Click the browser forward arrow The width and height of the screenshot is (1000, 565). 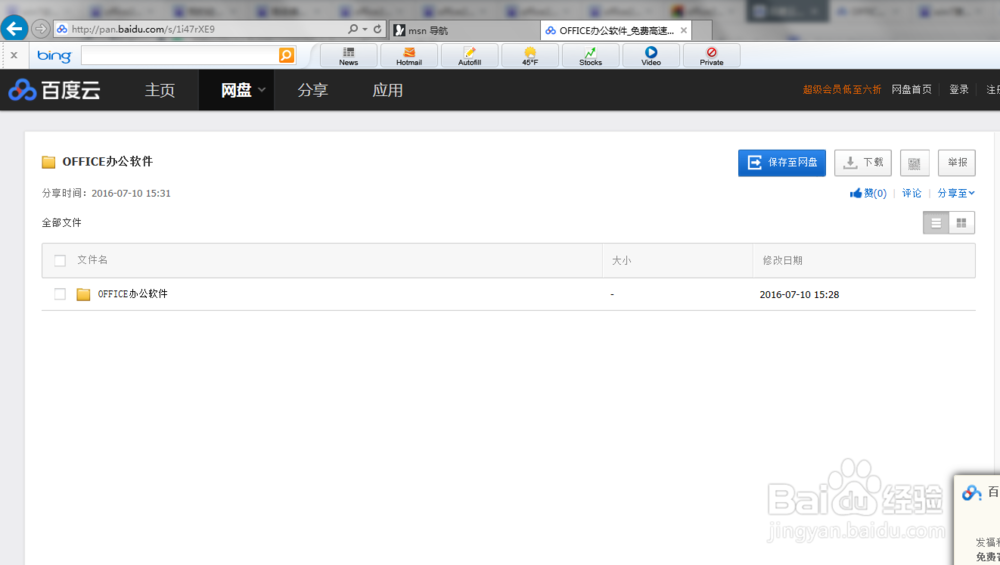40,29
